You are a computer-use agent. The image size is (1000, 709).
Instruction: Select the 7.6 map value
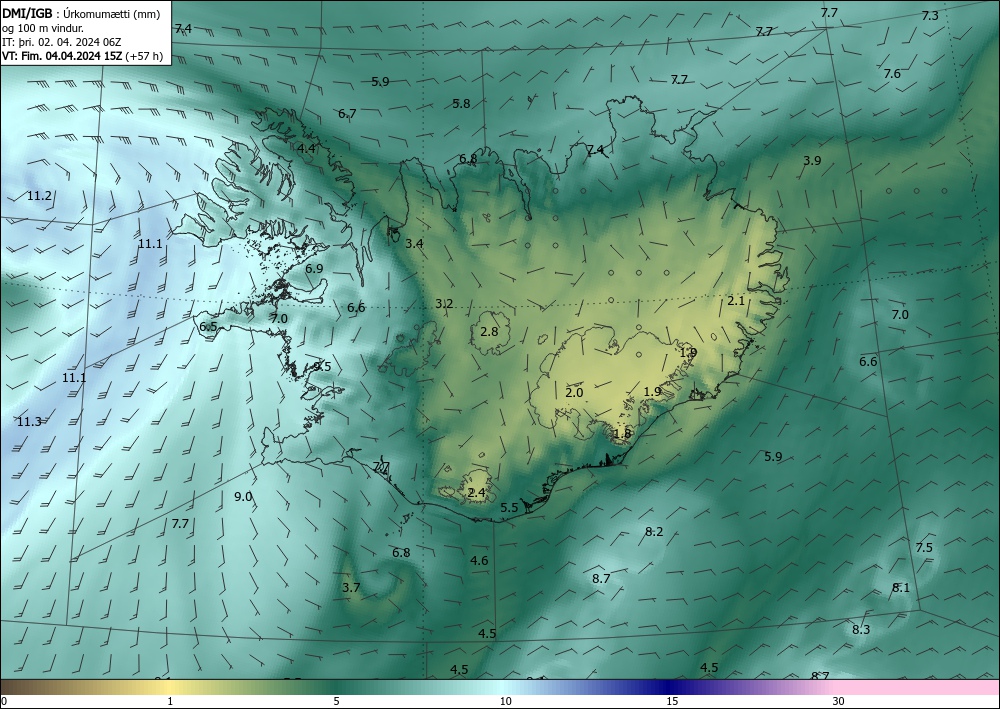pyautogui.click(x=892, y=73)
